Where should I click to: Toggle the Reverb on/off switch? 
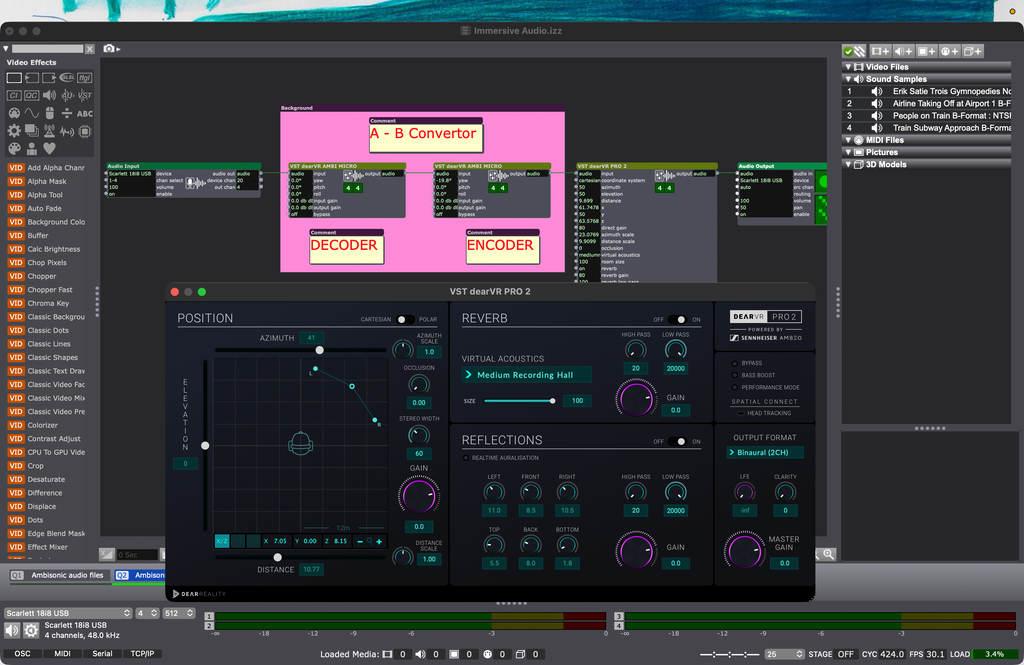point(678,319)
